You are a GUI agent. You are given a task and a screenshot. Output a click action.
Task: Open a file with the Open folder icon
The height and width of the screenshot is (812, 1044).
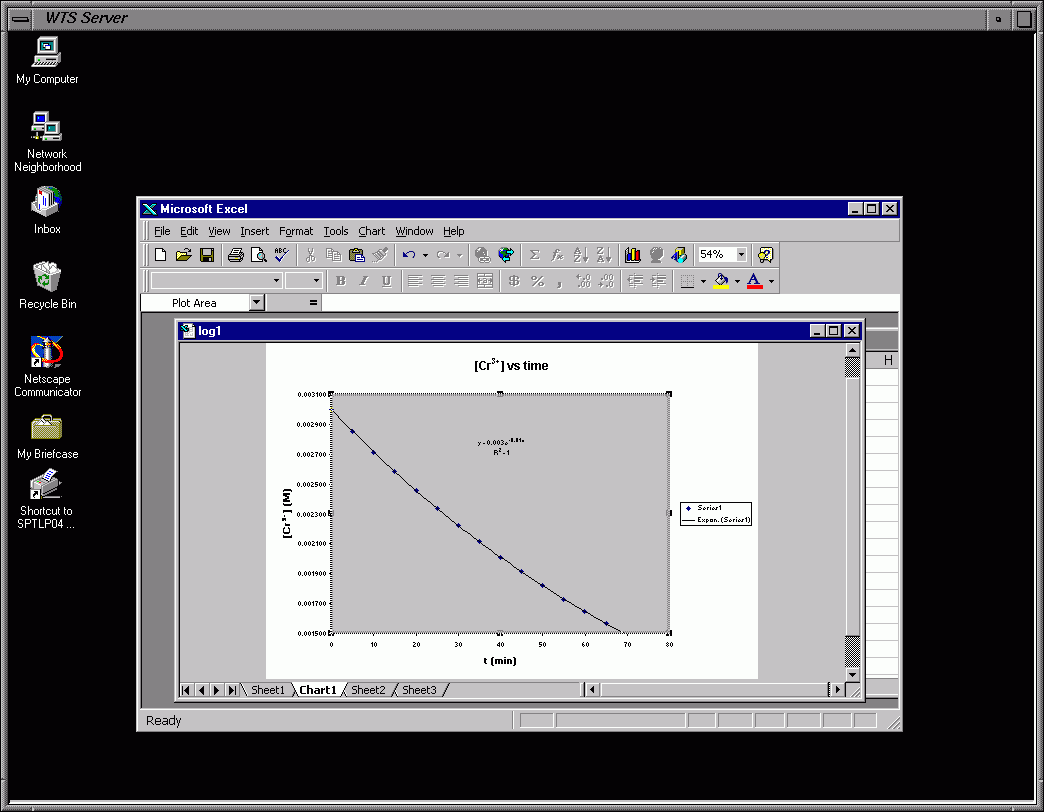point(184,255)
